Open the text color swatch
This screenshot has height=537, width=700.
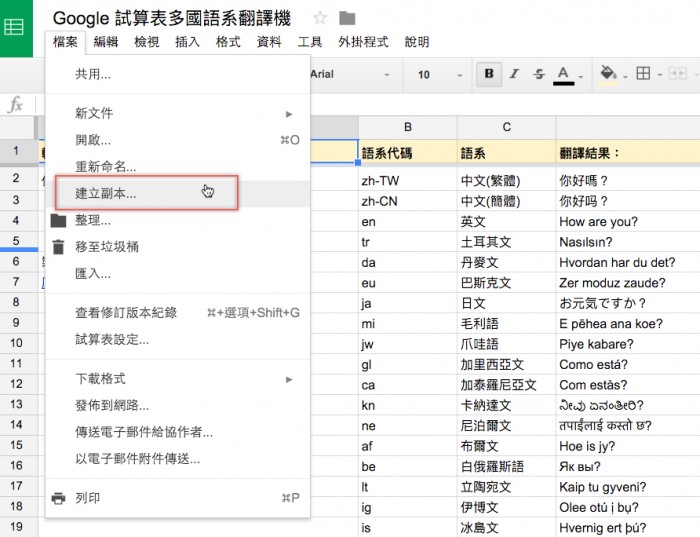coord(563,74)
